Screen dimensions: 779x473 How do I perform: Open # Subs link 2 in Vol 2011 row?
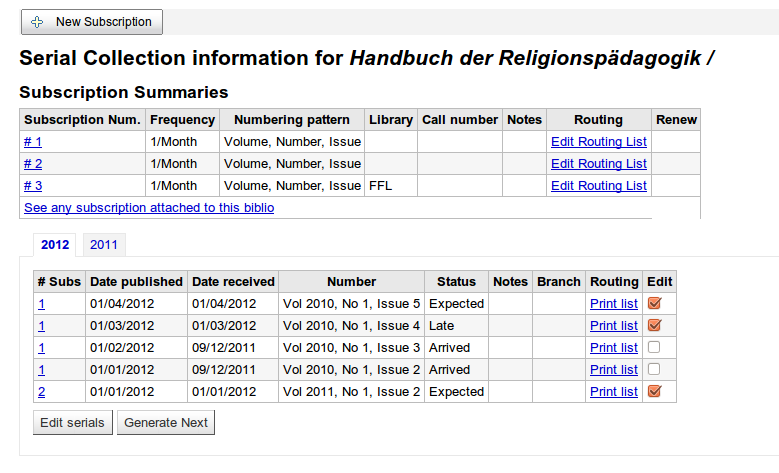pos(42,392)
